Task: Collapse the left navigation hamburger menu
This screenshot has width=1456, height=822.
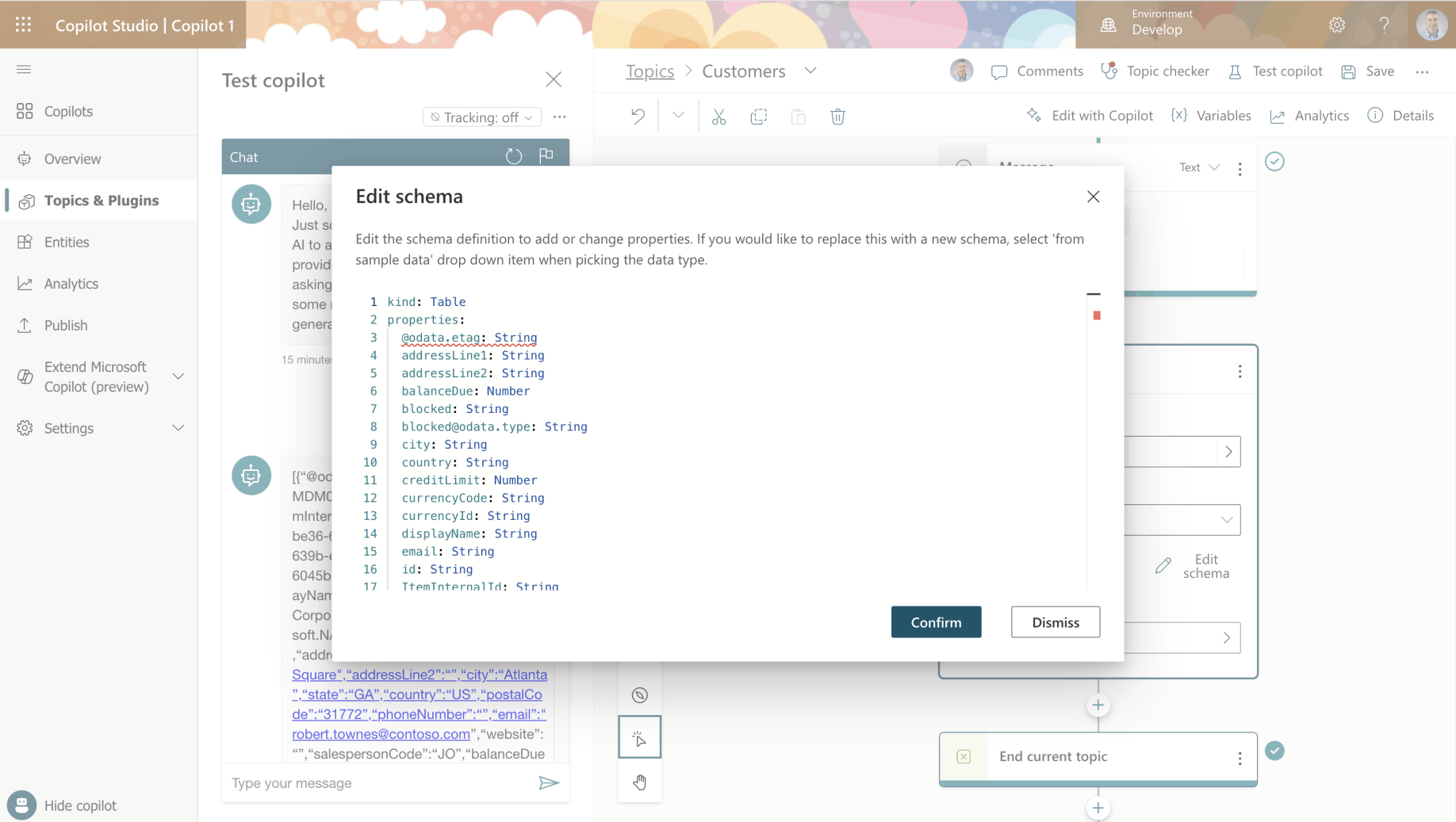Action: [x=24, y=70]
